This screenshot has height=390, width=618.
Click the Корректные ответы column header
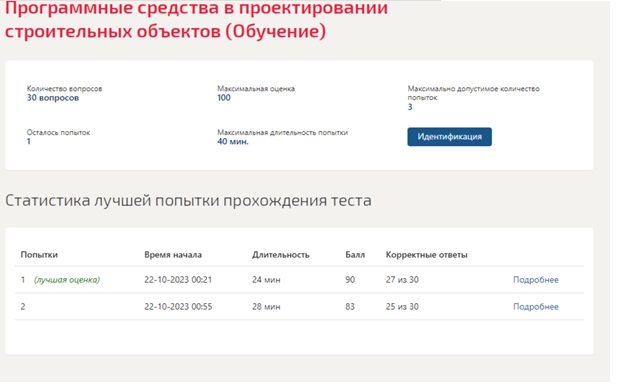click(426, 255)
